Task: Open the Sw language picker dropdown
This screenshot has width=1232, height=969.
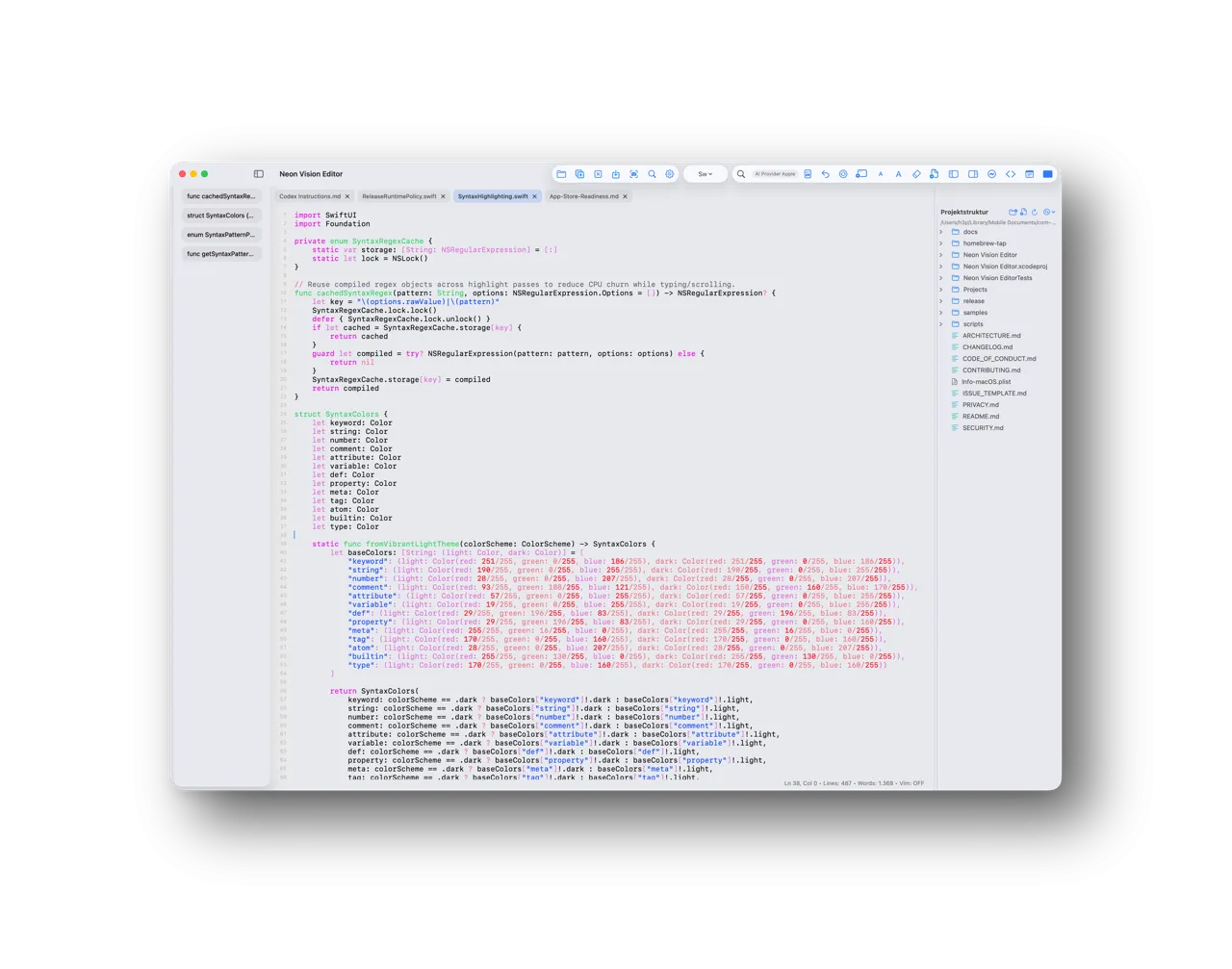Action: point(706,174)
